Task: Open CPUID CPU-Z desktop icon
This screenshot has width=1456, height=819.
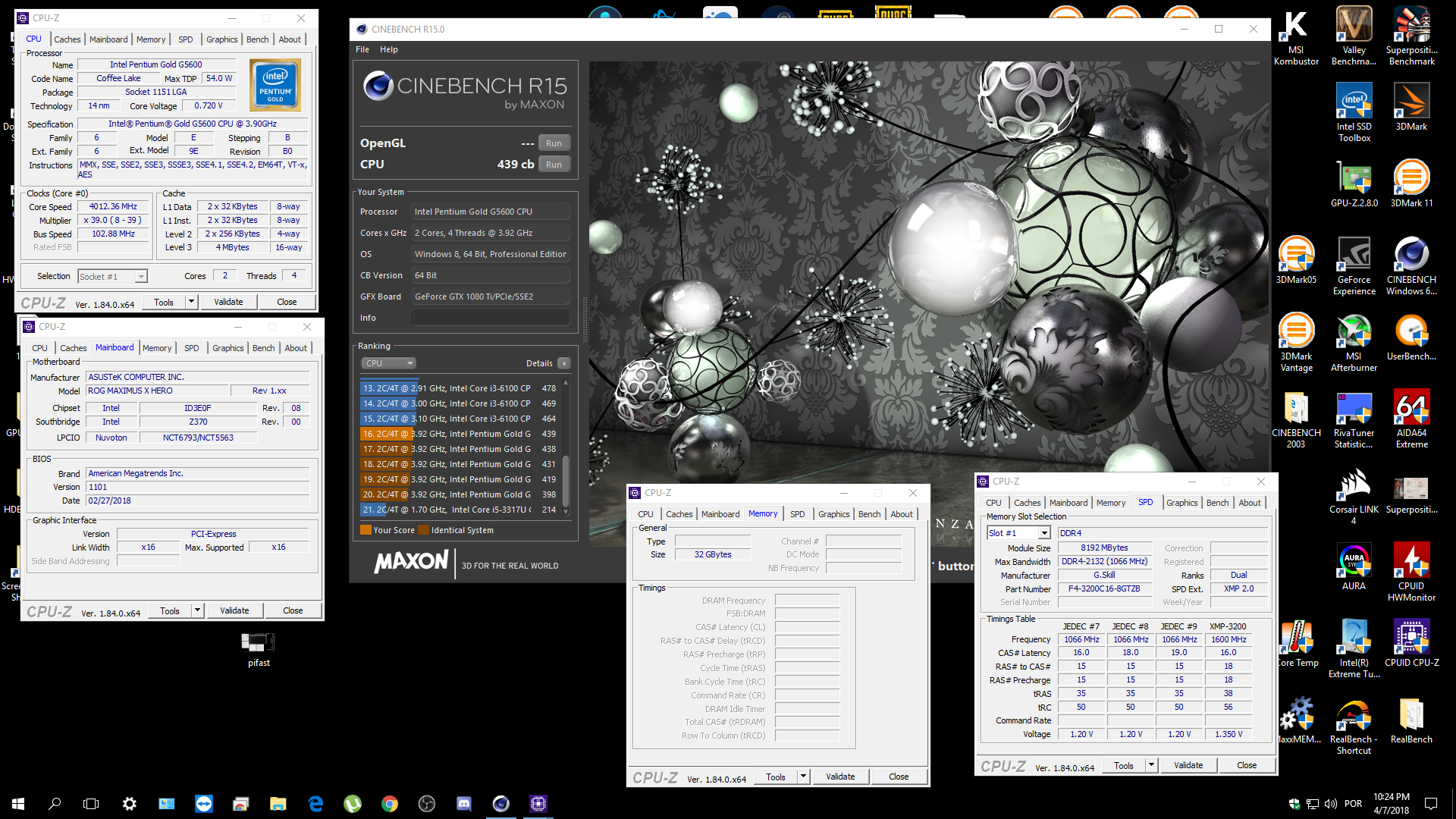Action: pyautogui.click(x=1411, y=643)
